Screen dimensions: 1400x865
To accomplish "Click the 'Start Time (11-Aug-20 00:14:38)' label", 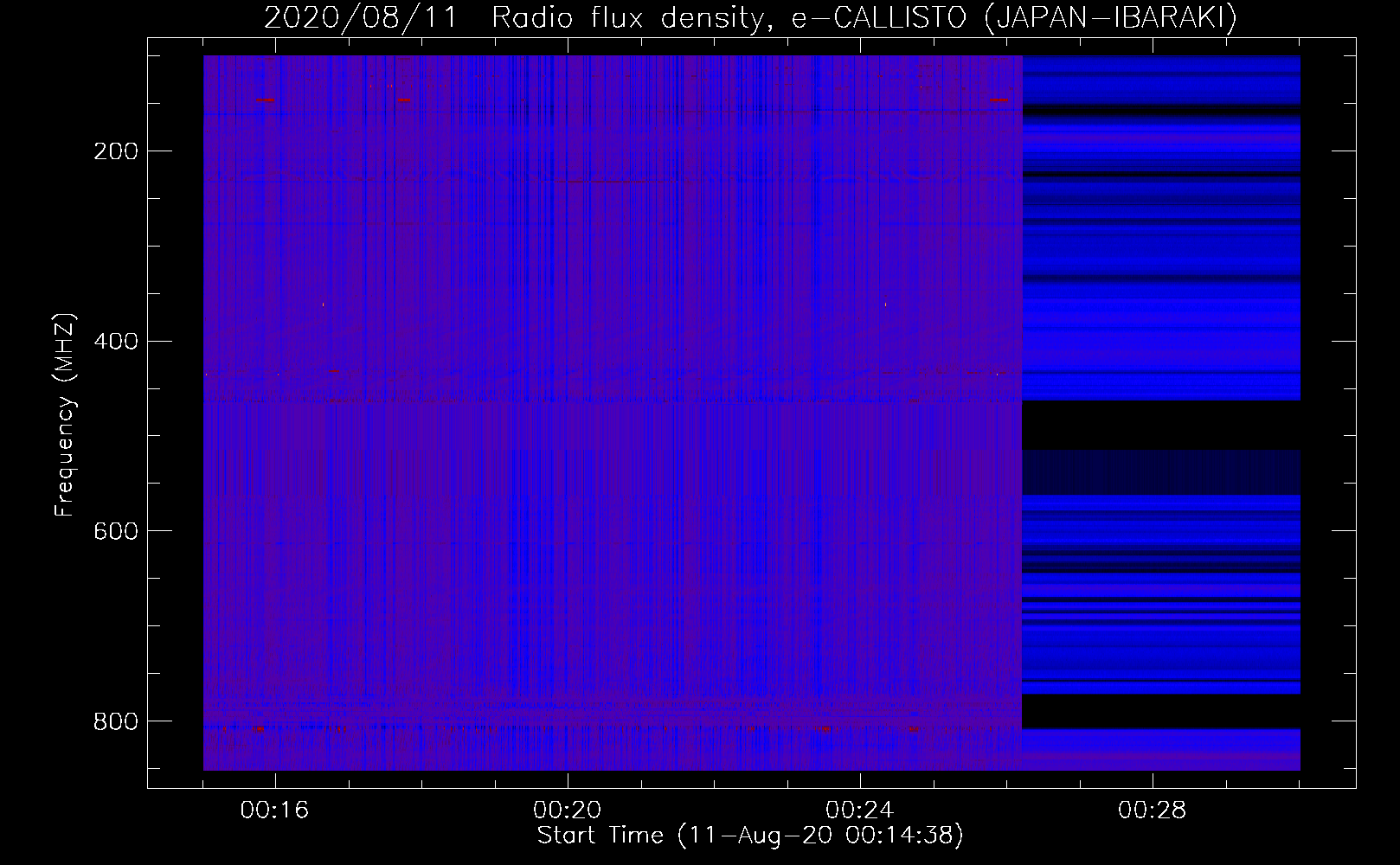I will tap(750, 836).
